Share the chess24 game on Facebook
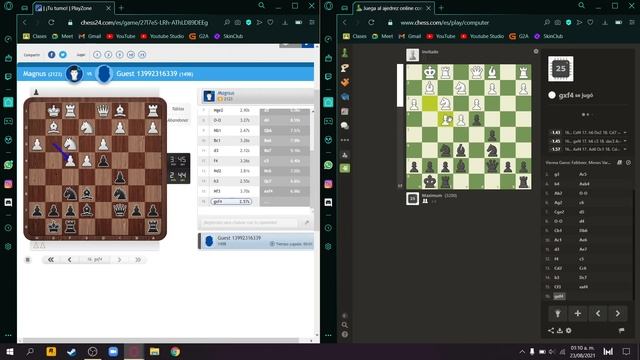 tap(51, 55)
